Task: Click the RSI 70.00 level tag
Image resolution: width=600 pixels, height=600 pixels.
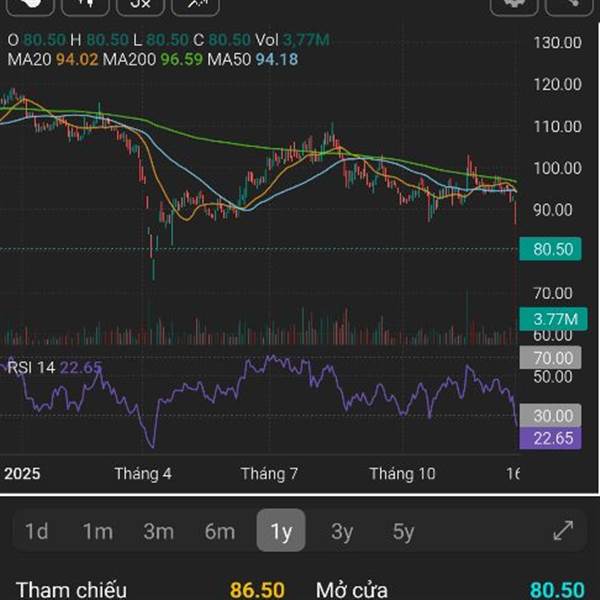Action: [550, 358]
